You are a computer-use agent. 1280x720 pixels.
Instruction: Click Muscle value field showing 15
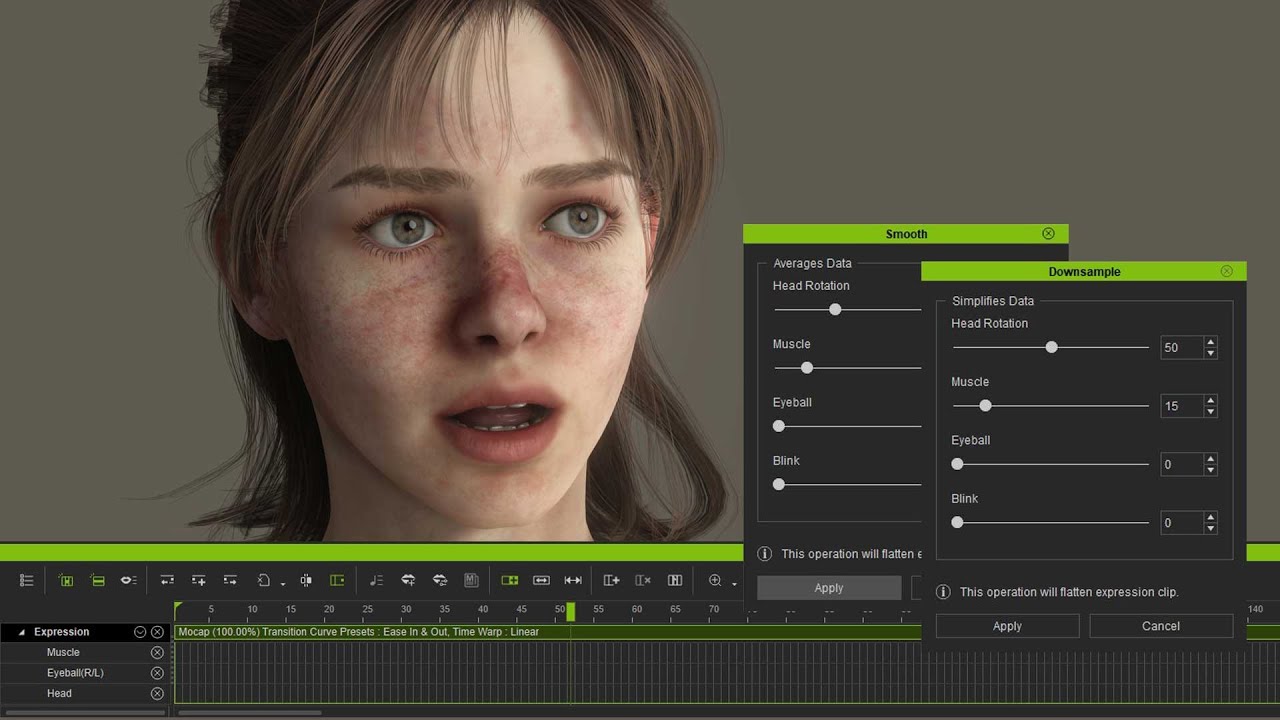[1182, 406]
